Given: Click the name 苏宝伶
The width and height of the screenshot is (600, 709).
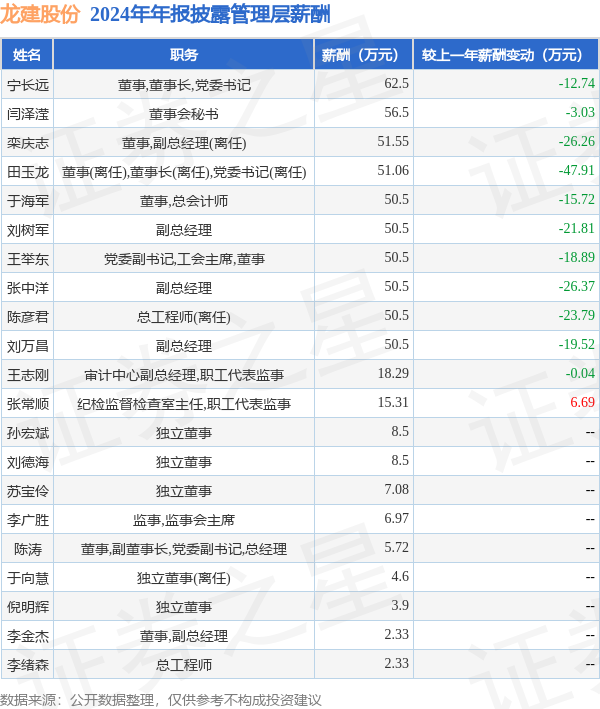Looking at the screenshot, I should [28, 491].
